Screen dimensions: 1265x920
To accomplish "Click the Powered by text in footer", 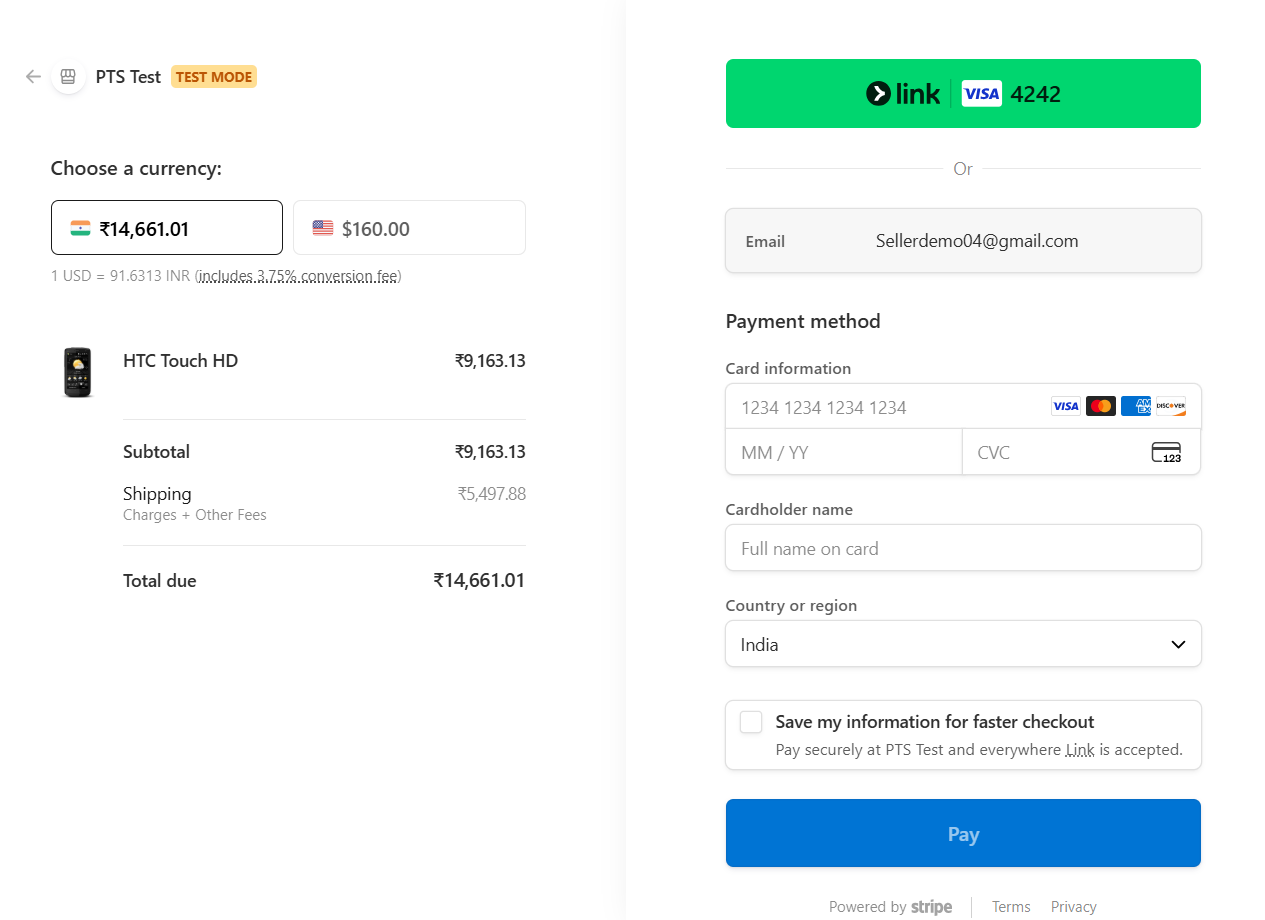I will tap(868, 907).
